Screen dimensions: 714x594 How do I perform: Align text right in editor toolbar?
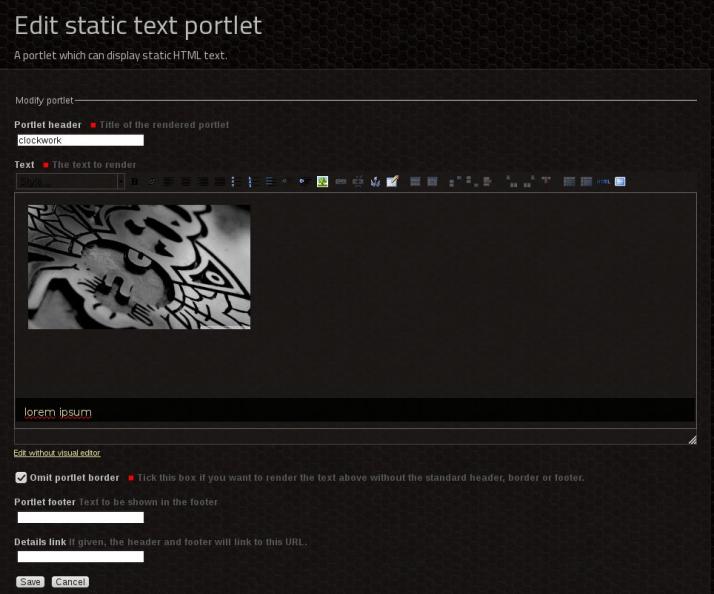click(x=203, y=182)
